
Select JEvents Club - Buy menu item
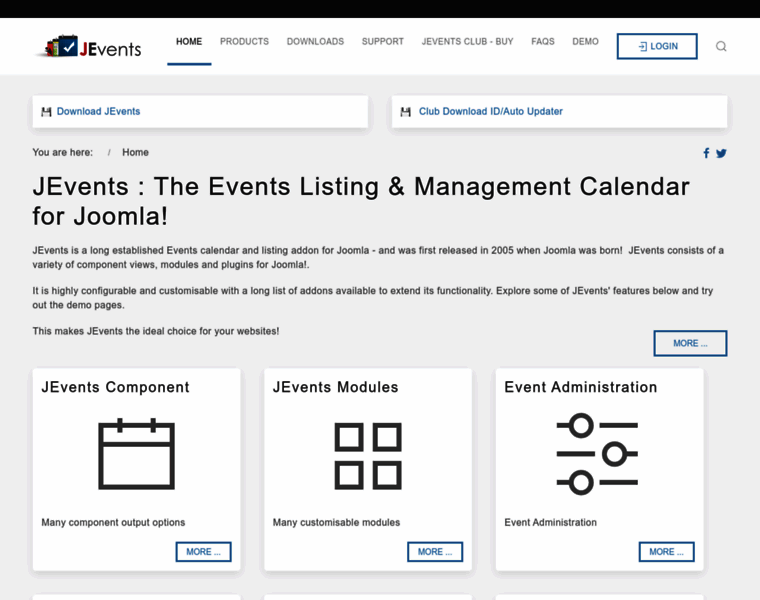(x=467, y=42)
